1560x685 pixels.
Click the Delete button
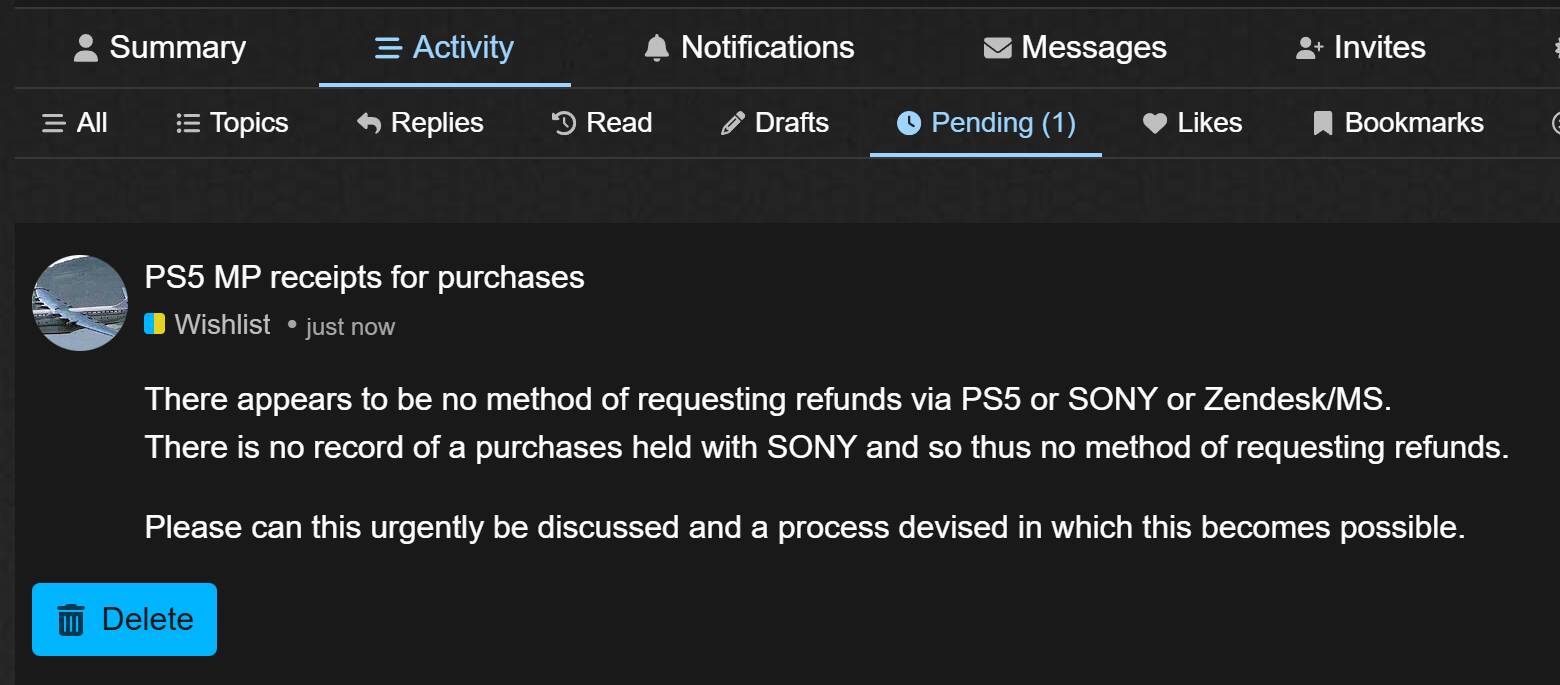pos(124,620)
